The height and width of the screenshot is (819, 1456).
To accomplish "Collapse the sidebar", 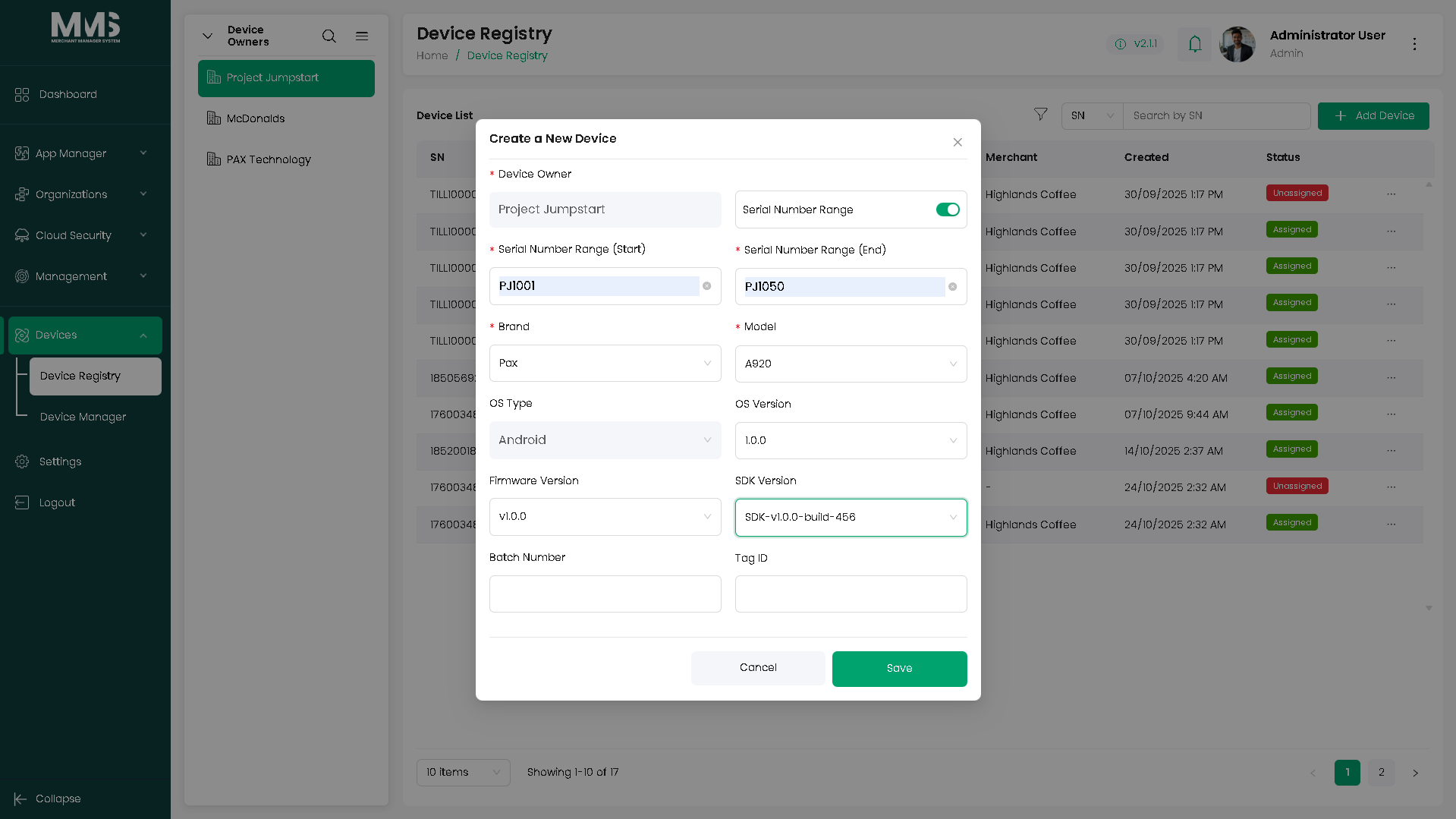I will [x=48, y=799].
